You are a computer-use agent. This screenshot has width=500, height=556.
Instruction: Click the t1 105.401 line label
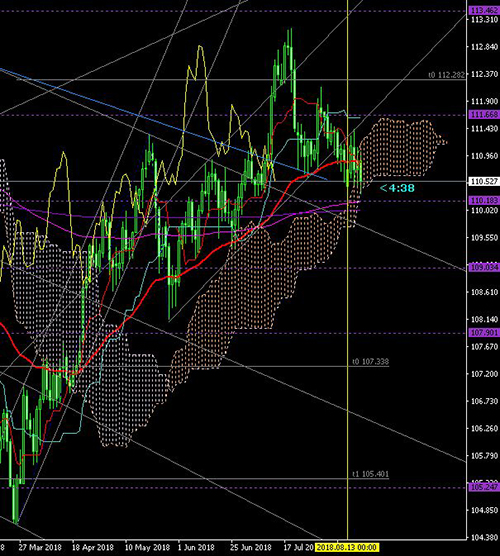pyautogui.click(x=371, y=474)
